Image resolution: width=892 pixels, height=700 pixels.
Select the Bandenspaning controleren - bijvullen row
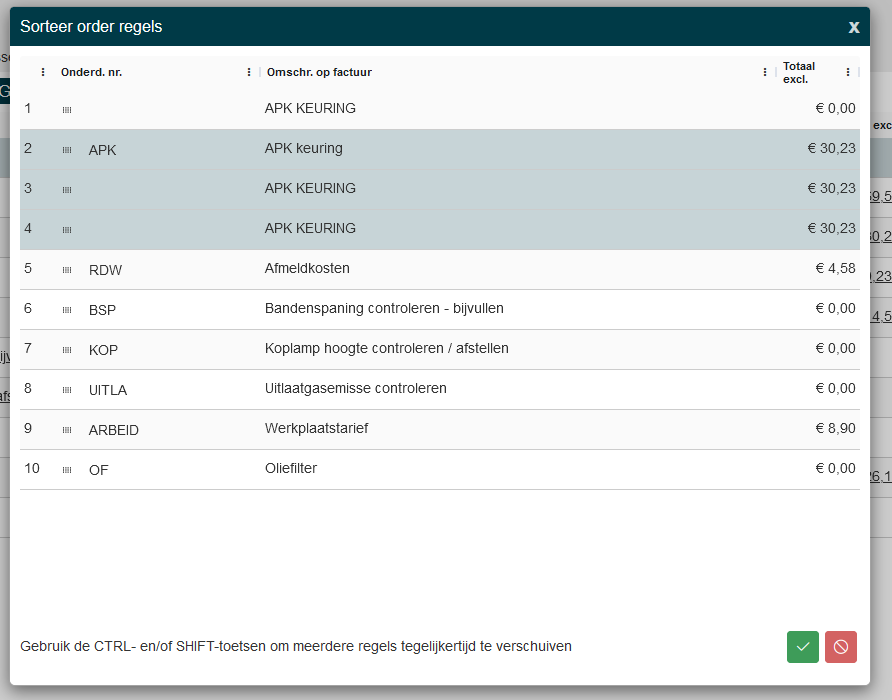click(384, 309)
